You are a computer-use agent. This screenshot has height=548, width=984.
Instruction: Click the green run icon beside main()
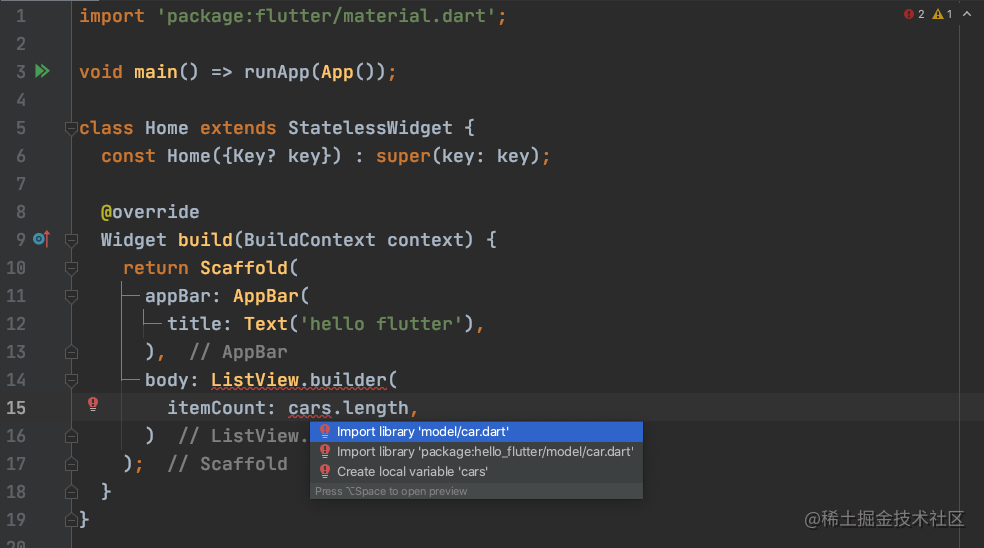coord(42,71)
